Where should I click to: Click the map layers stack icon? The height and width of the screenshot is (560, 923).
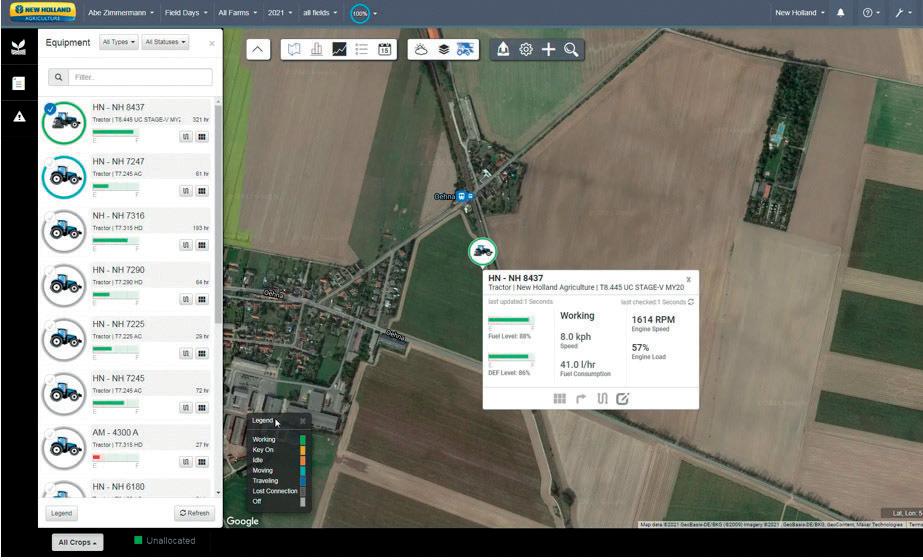point(443,49)
